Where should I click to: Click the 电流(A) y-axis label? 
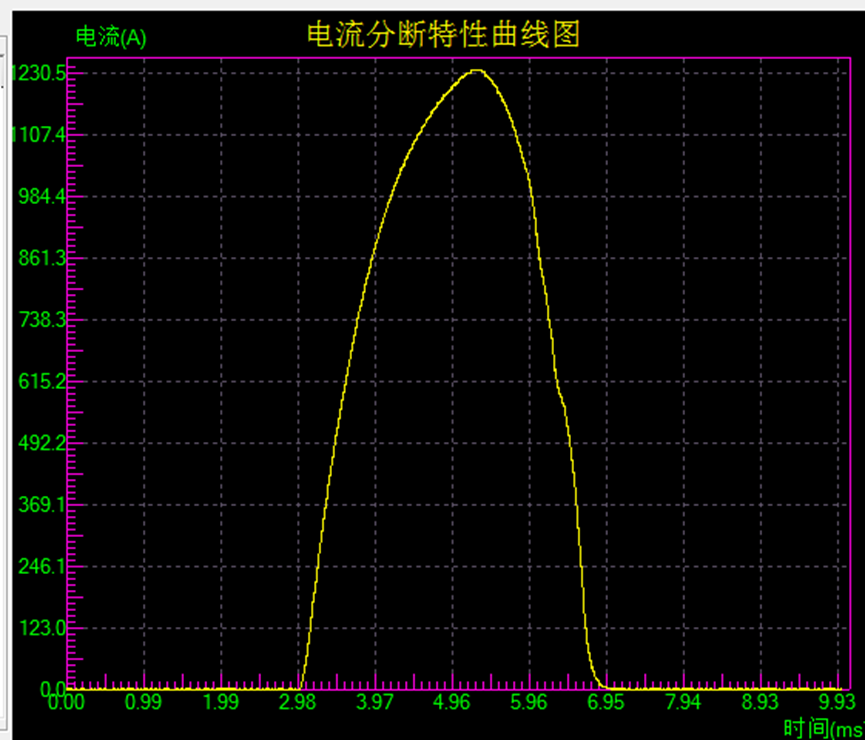click(111, 38)
